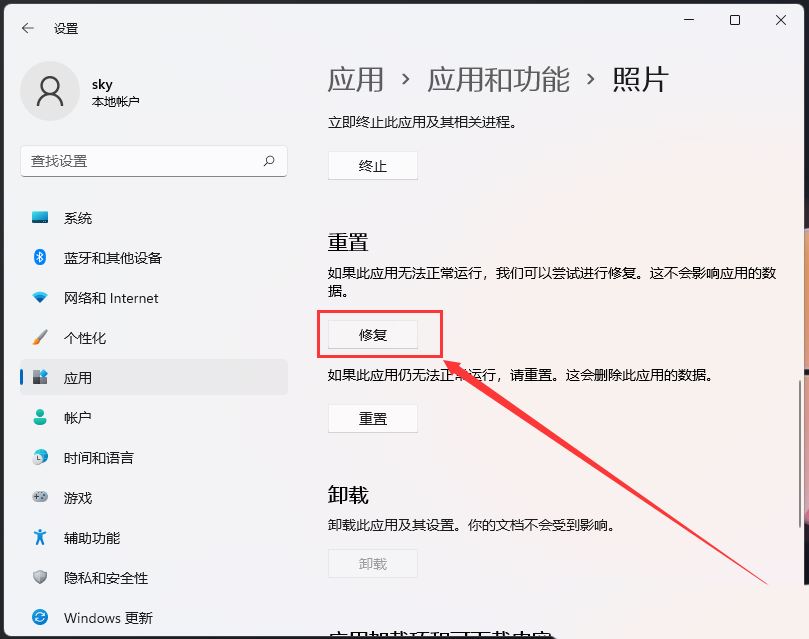Navigate to 应用和功能 breadcrumb

(x=498, y=80)
